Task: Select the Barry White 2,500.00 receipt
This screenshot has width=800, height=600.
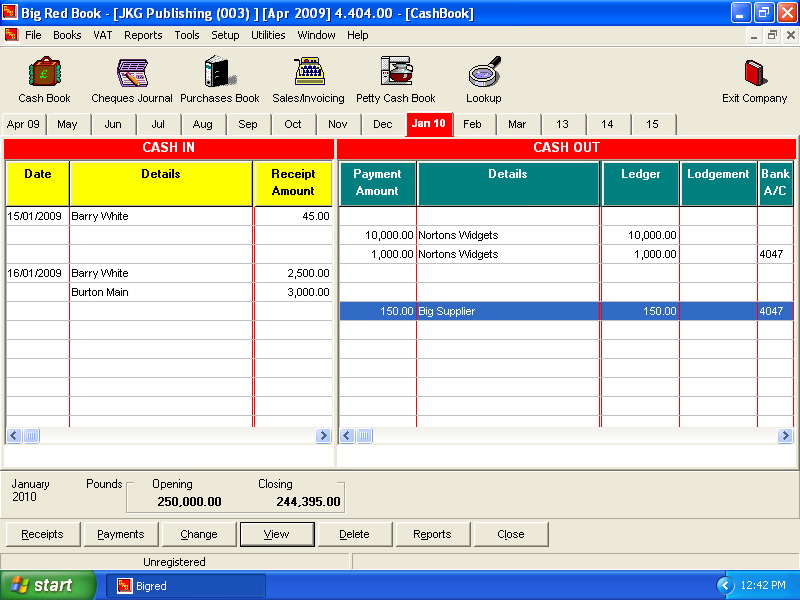Action: click(169, 273)
